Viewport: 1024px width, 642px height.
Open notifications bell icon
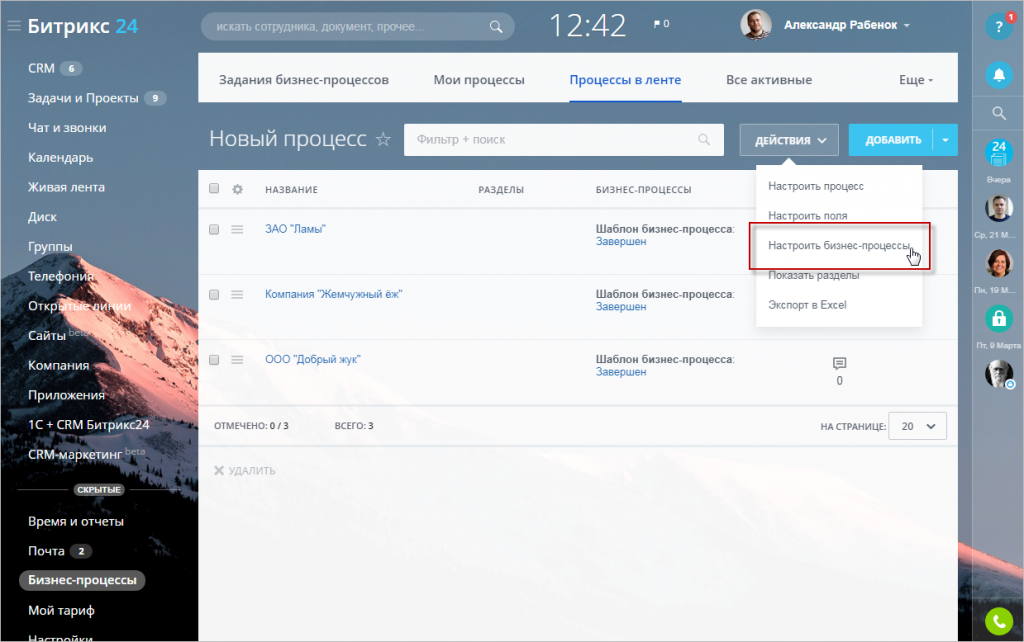(999, 75)
